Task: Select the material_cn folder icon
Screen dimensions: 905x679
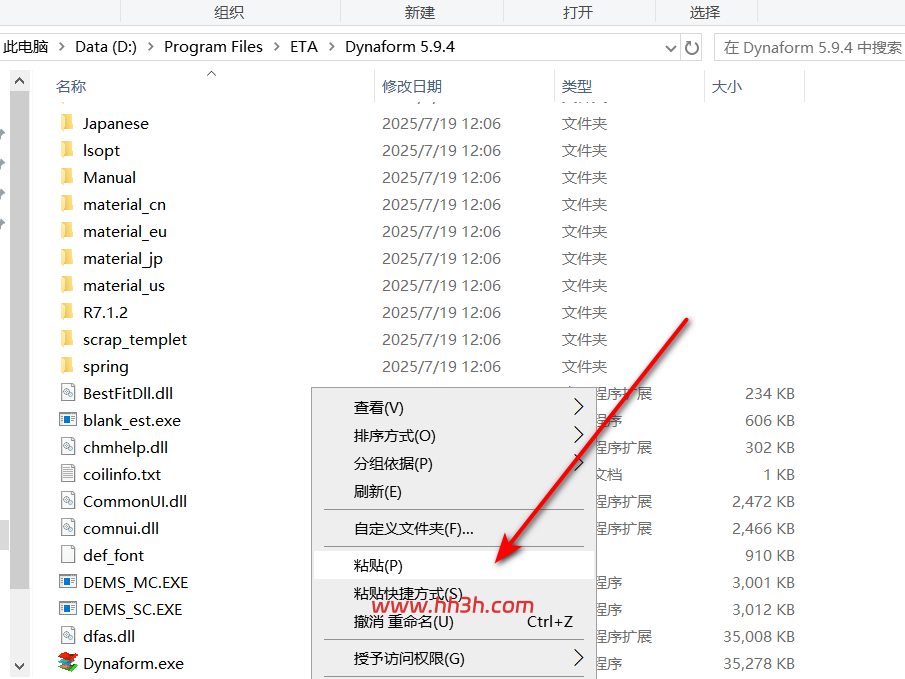Action: pyautogui.click(x=68, y=204)
